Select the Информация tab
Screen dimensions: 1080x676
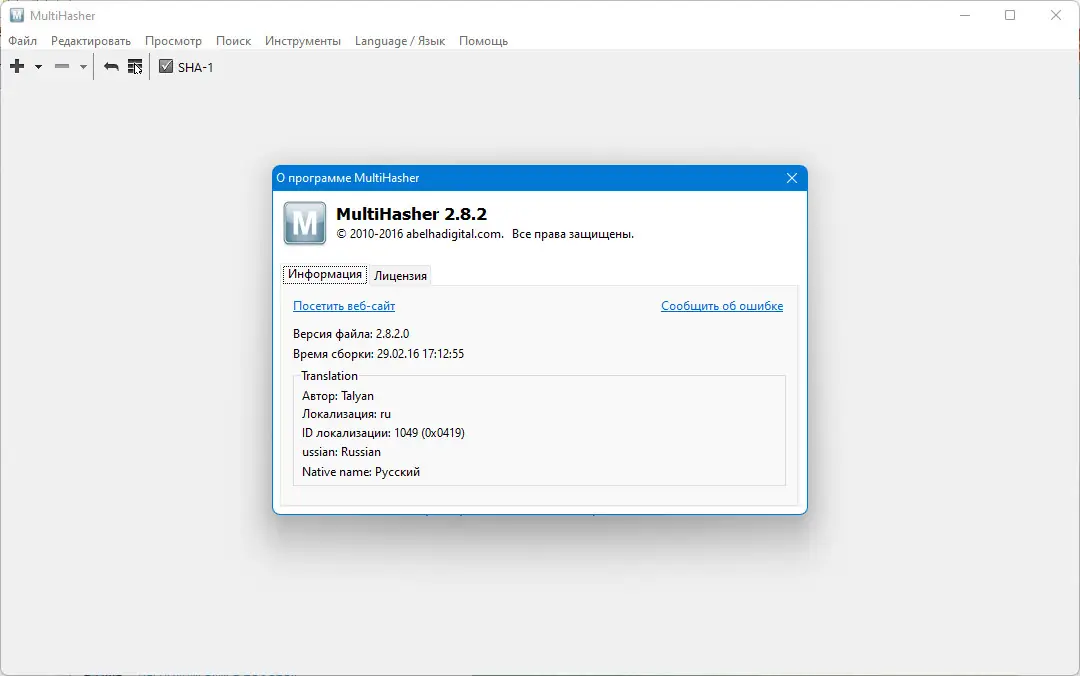(x=324, y=274)
